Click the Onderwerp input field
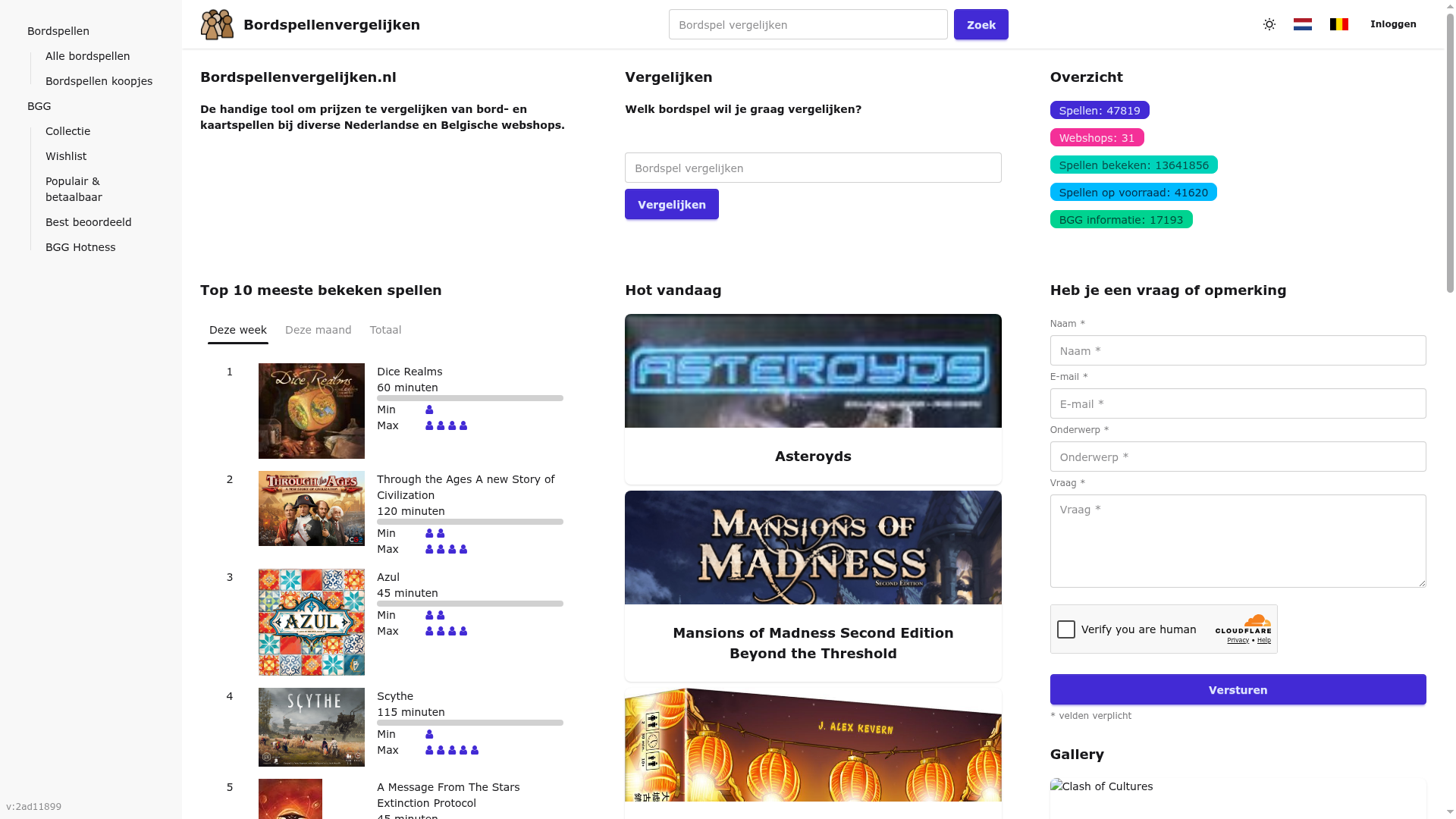This screenshot has width=1456, height=819. (1238, 457)
